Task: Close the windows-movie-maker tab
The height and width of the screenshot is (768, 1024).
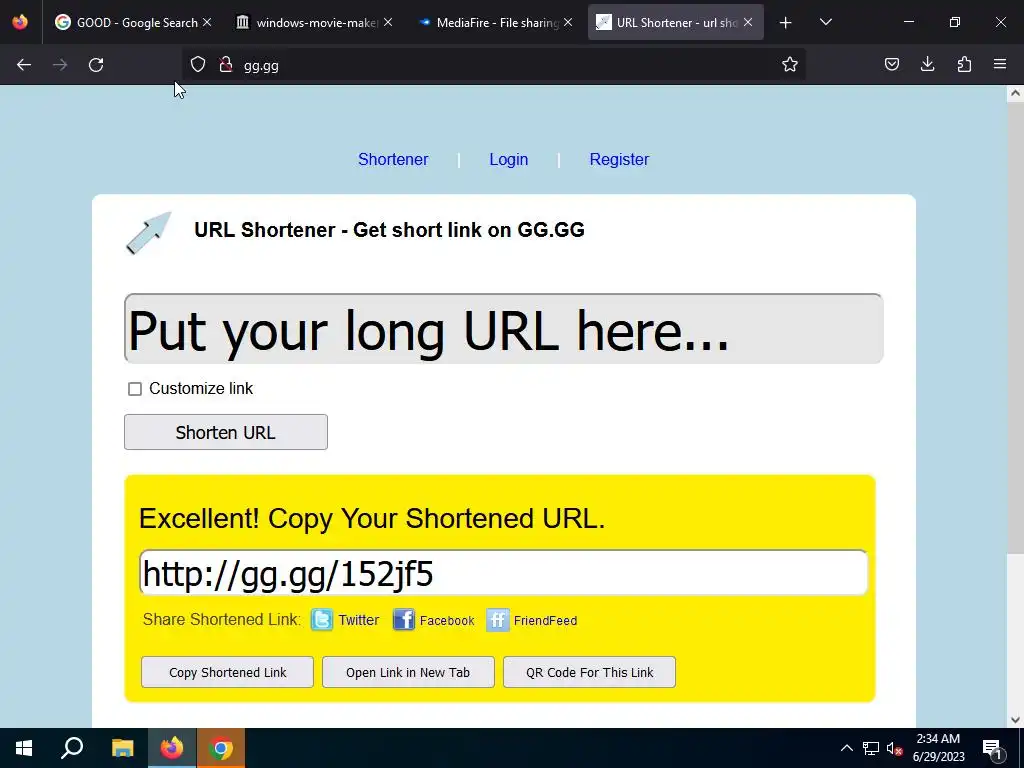Action: coord(388,22)
